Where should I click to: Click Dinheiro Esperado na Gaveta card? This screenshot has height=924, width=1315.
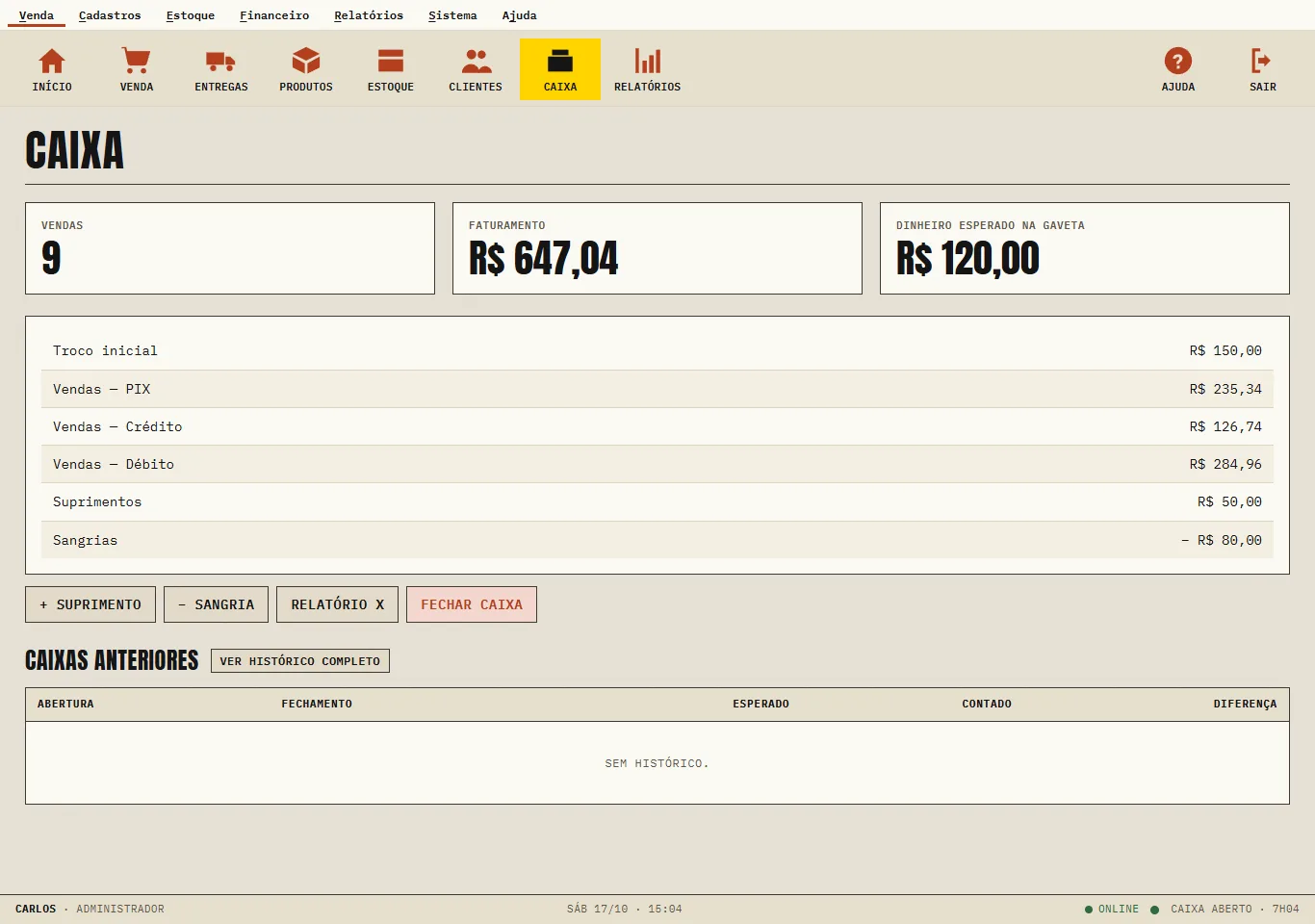click(1085, 248)
